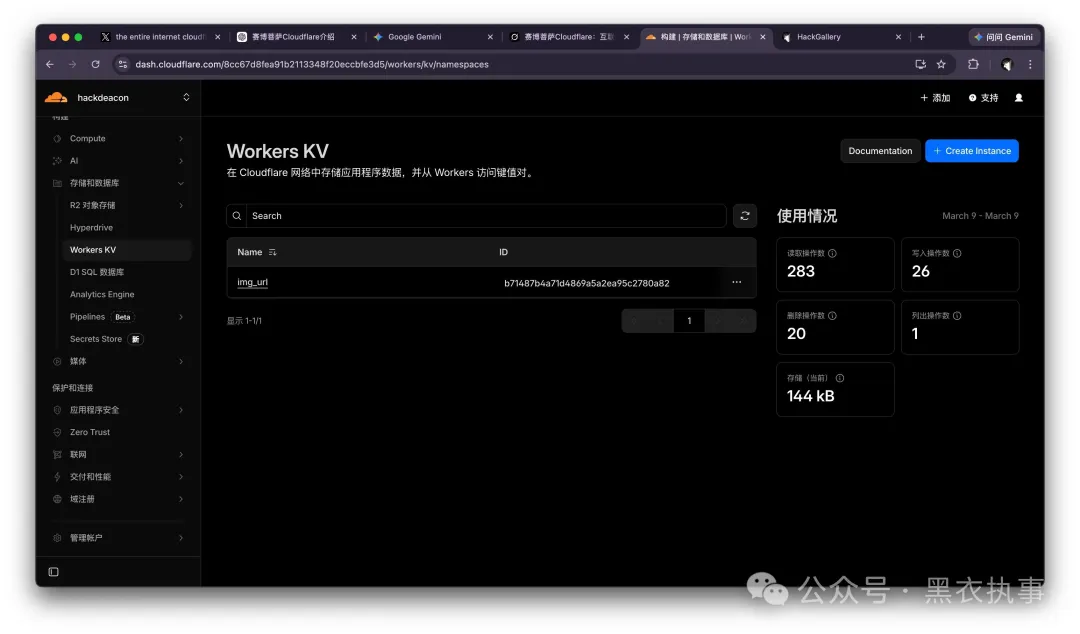1080x634 pixels.
Task: Open Hyperdrive in the sidebar
Action: click(x=91, y=227)
